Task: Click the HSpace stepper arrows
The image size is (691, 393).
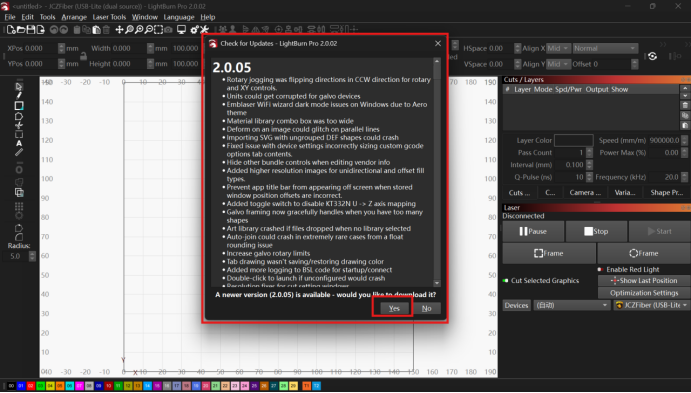Action: (x=517, y=48)
